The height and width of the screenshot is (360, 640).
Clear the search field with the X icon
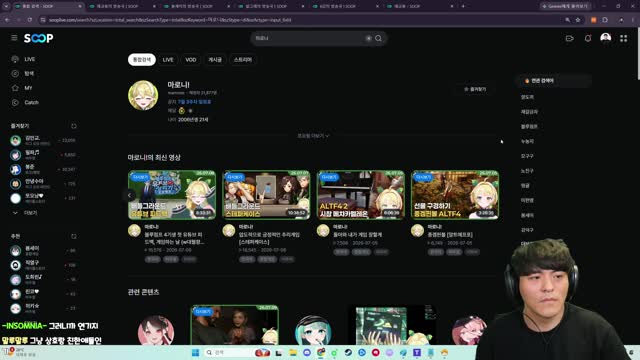tap(368, 38)
